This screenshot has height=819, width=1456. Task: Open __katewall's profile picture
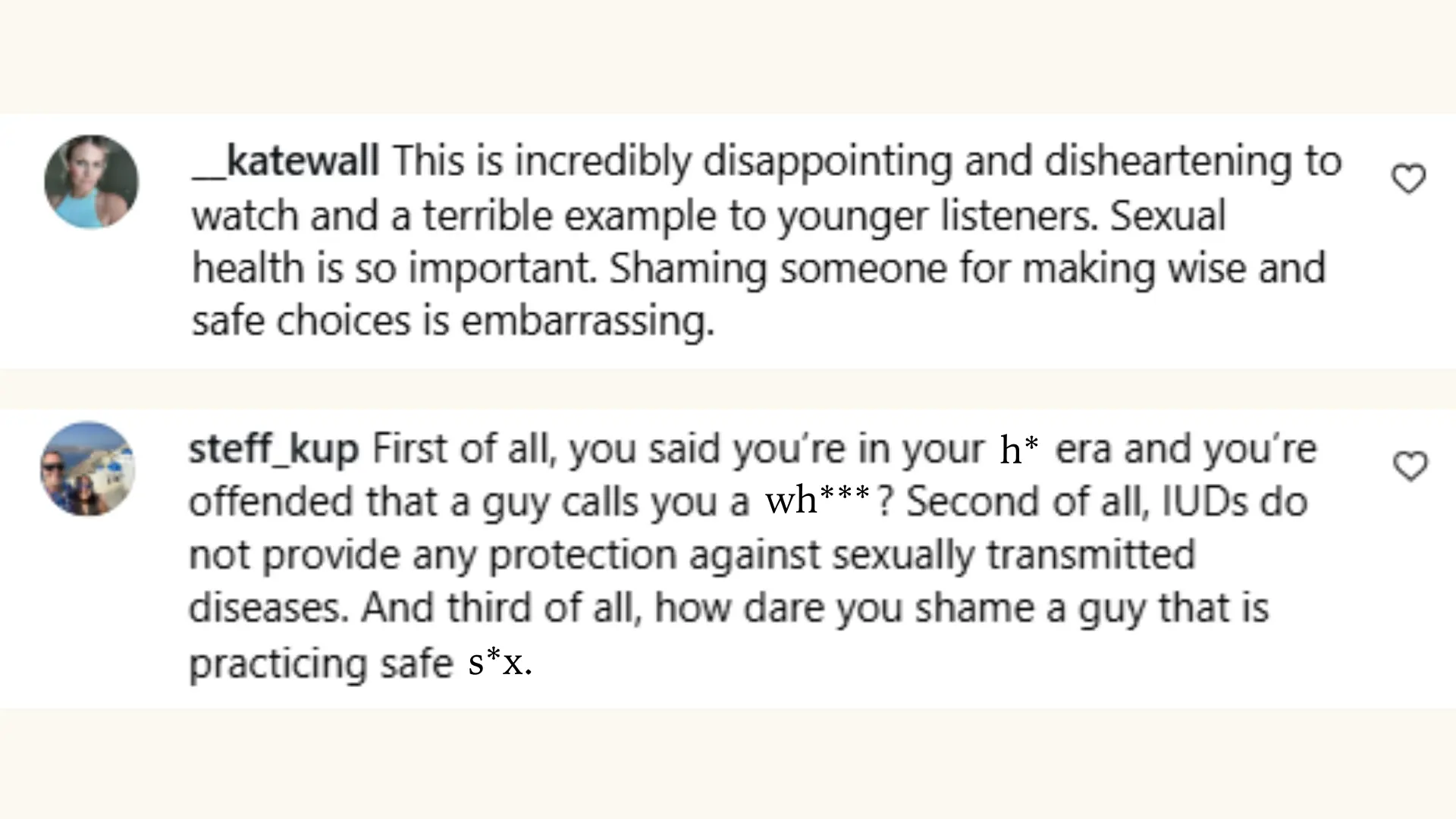[92, 182]
